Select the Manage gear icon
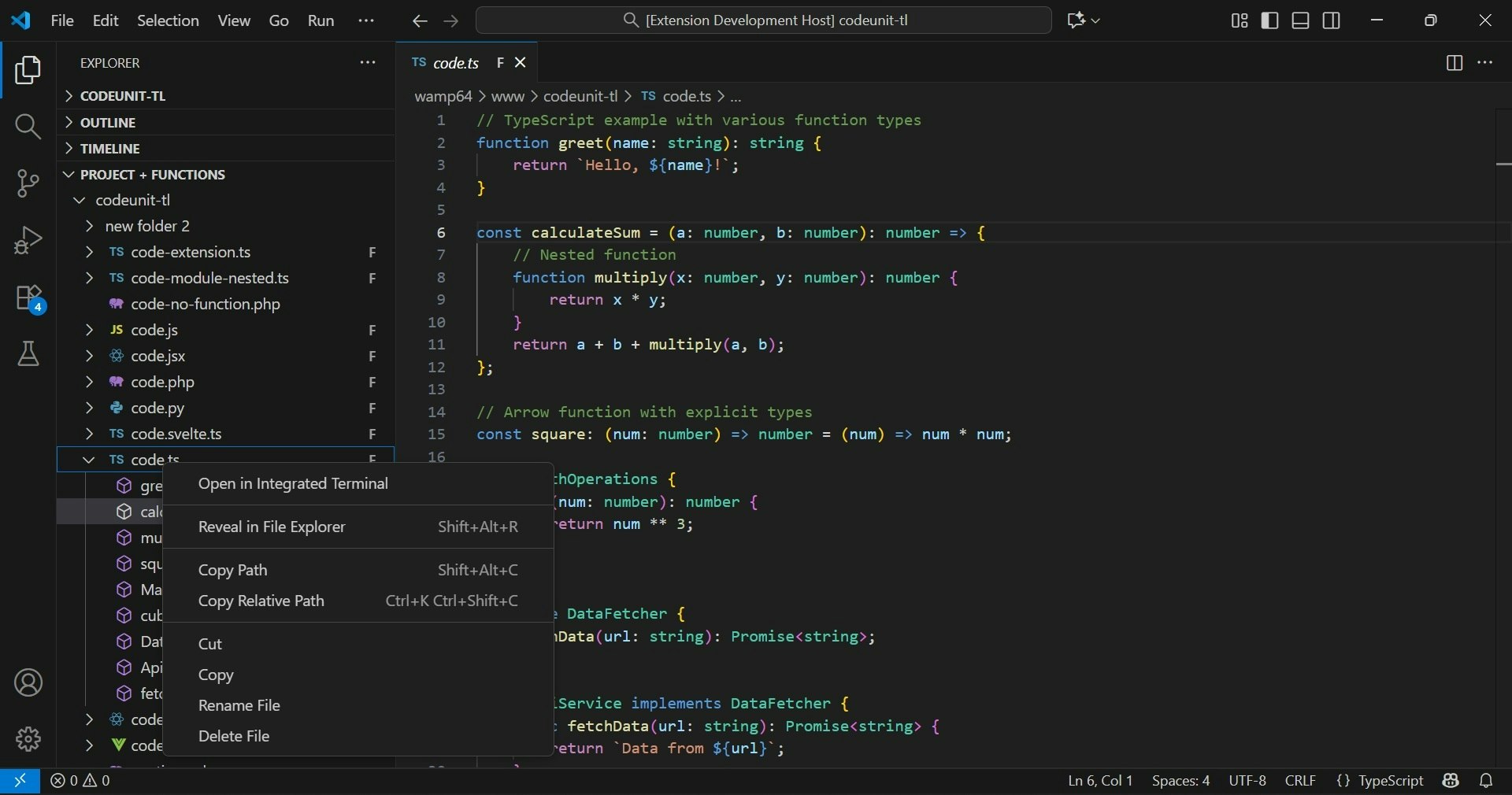Screen dimensions: 1512x795 point(28,739)
